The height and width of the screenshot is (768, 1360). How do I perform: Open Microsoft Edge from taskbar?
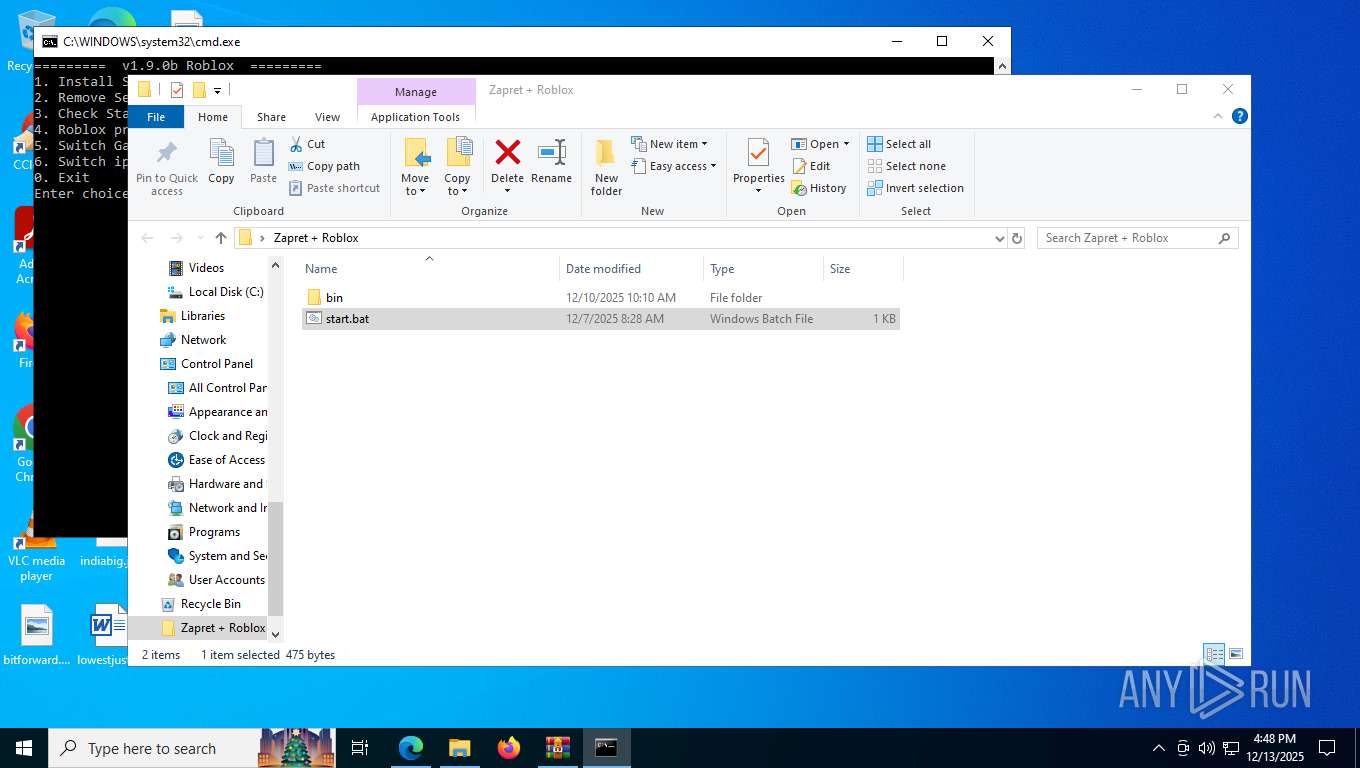(x=410, y=748)
